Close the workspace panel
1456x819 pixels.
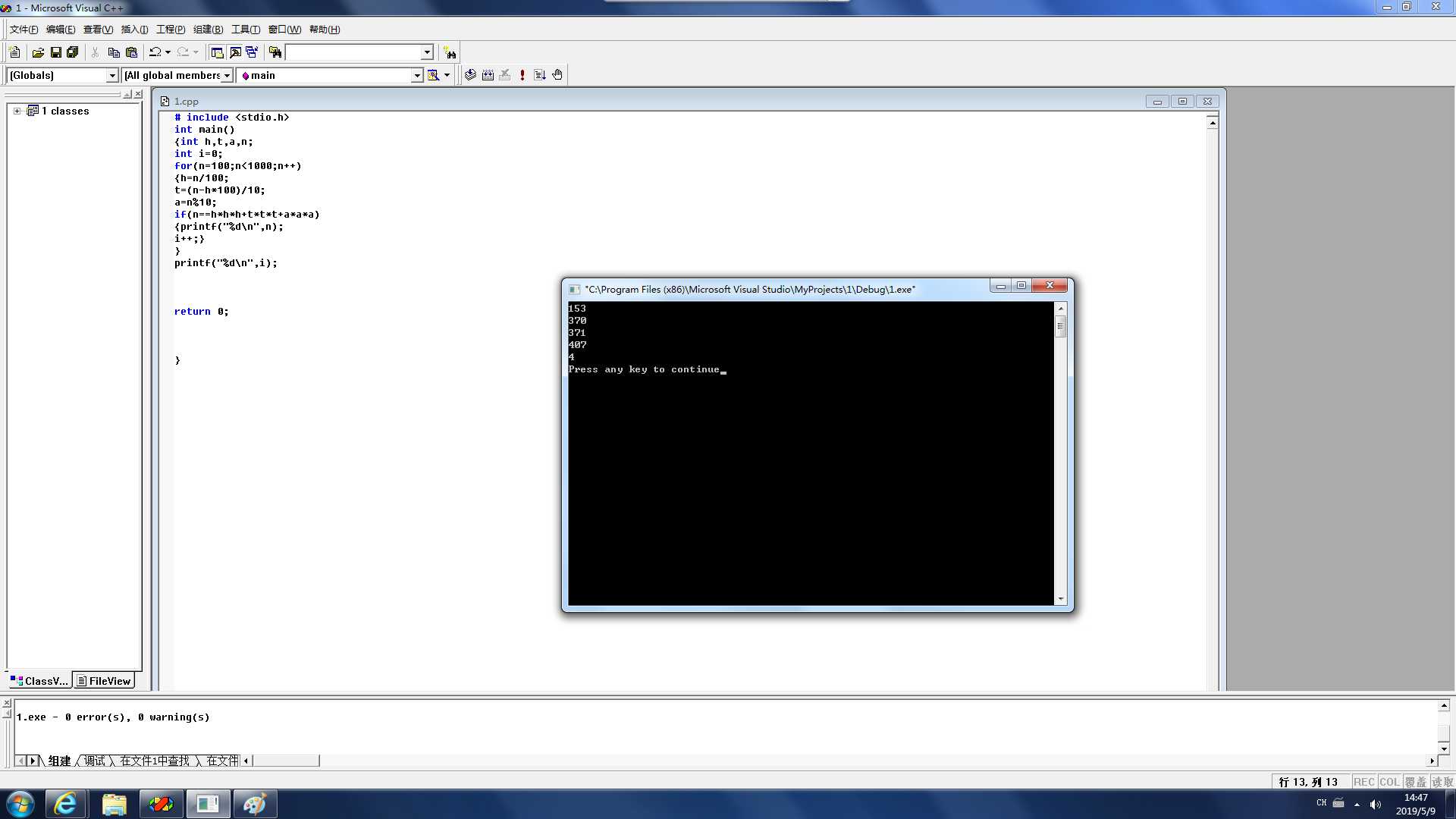[x=138, y=94]
